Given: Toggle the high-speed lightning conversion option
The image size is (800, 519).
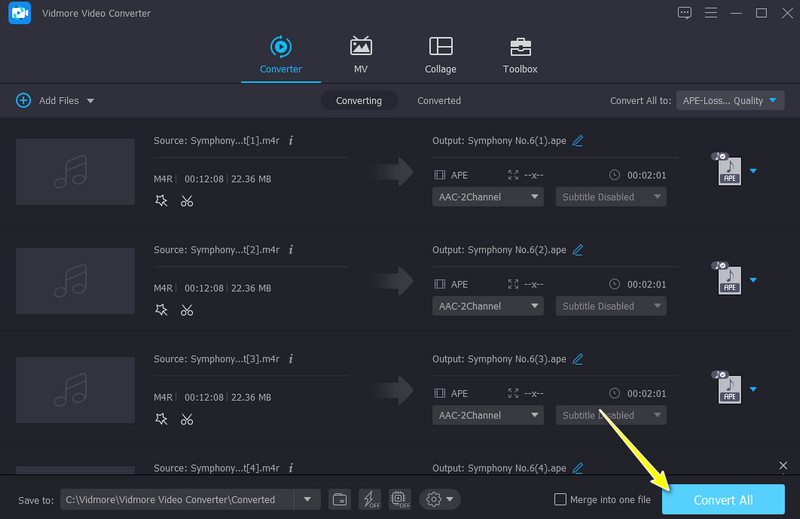Looking at the screenshot, I should 369,499.
